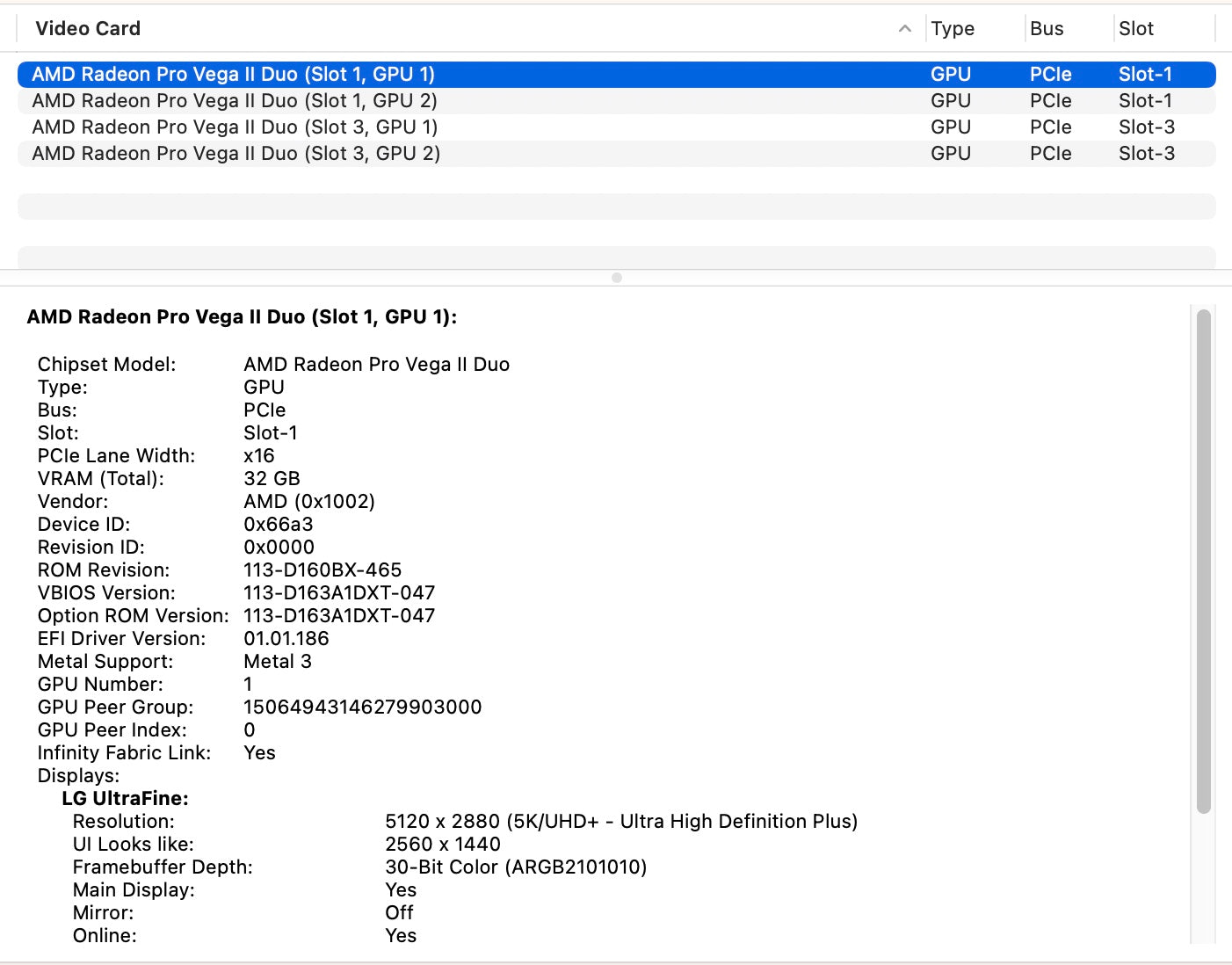The width and height of the screenshot is (1232, 965).
Task: Click the VBIOS Version value text
Action: (339, 593)
